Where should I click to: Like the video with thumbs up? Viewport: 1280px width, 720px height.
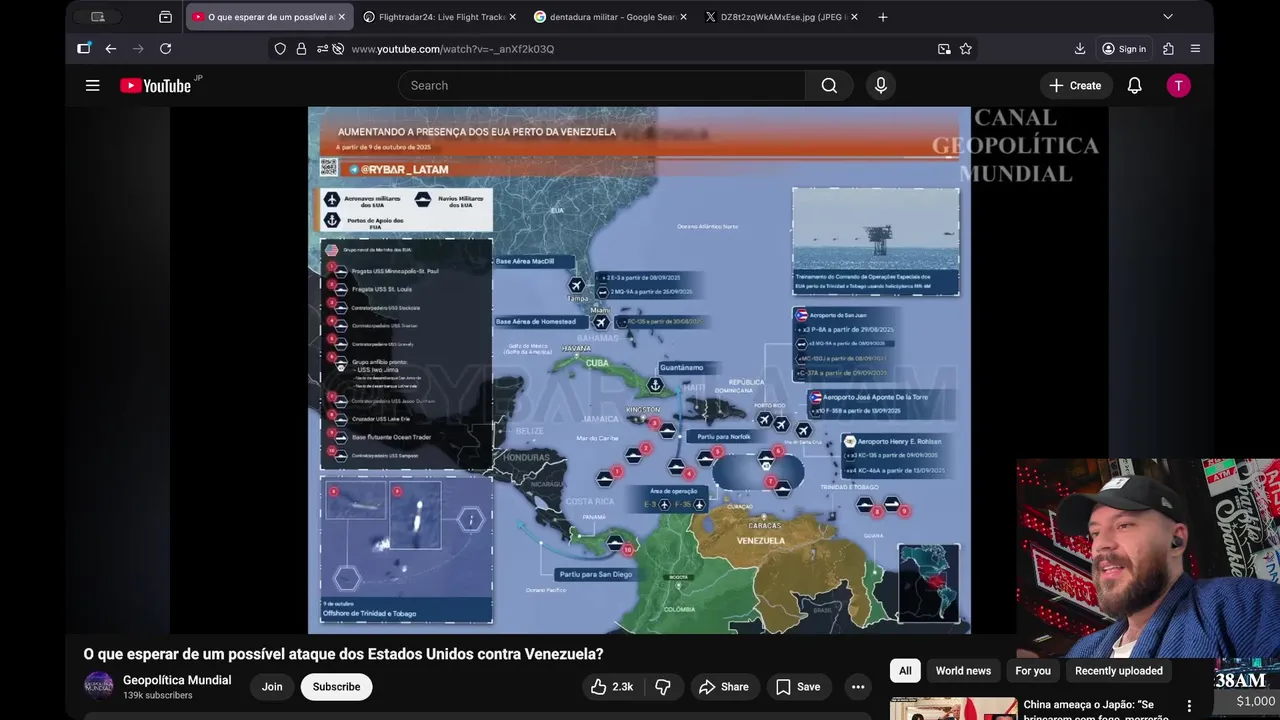pos(612,687)
